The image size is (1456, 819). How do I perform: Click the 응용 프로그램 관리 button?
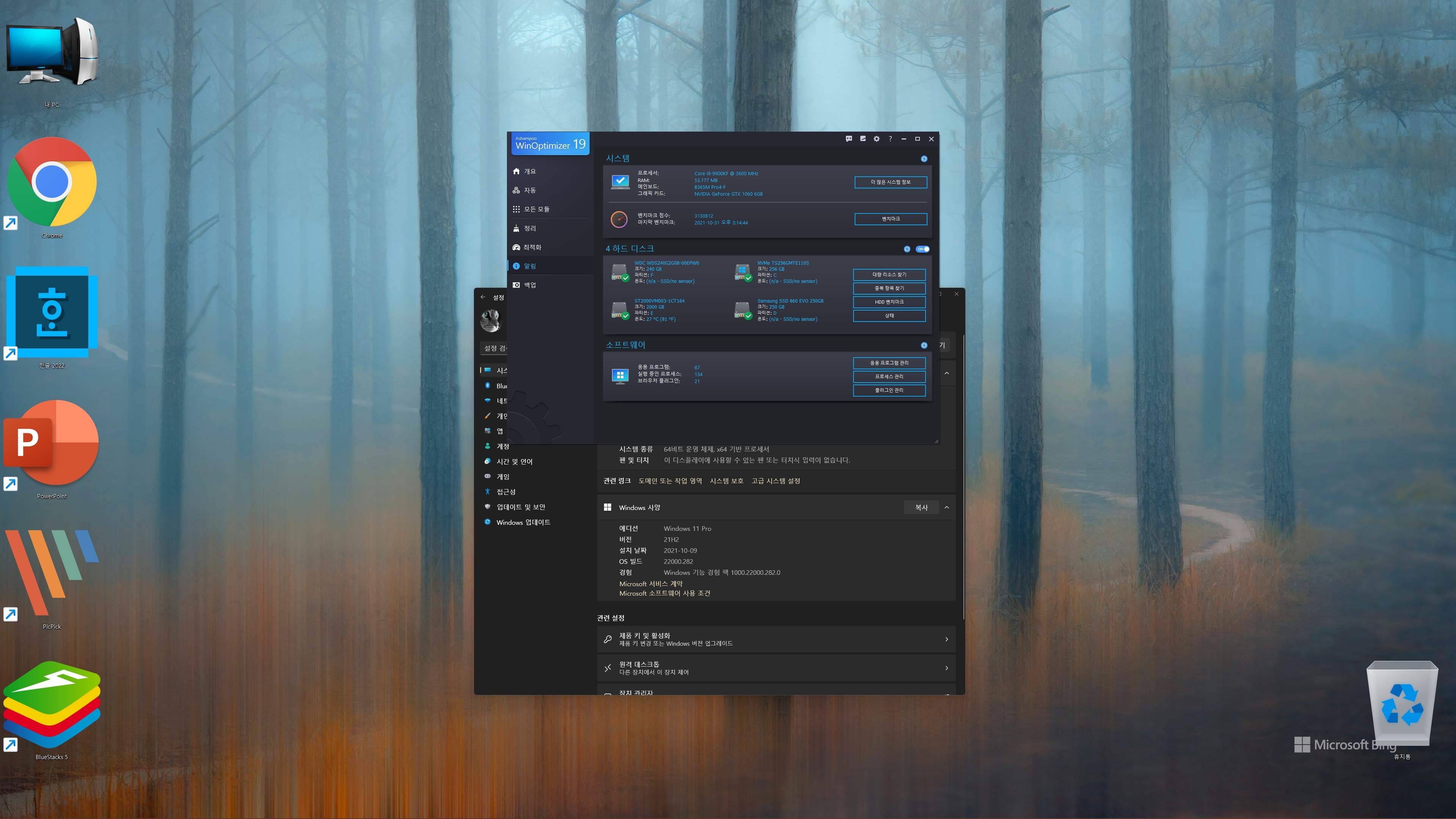[x=889, y=363]
